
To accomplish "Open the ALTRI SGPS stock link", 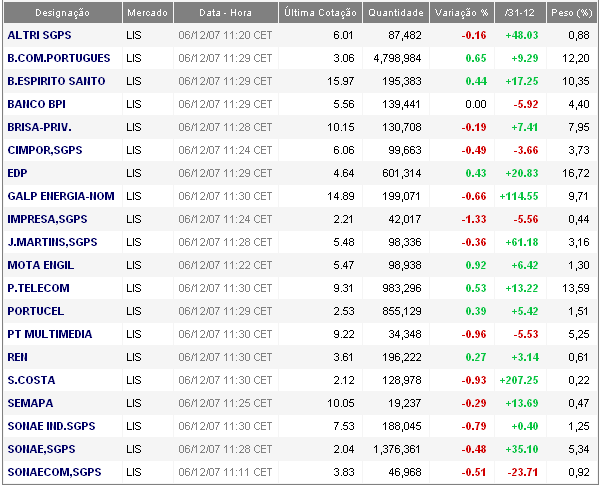I will click(x=39, y=35).
